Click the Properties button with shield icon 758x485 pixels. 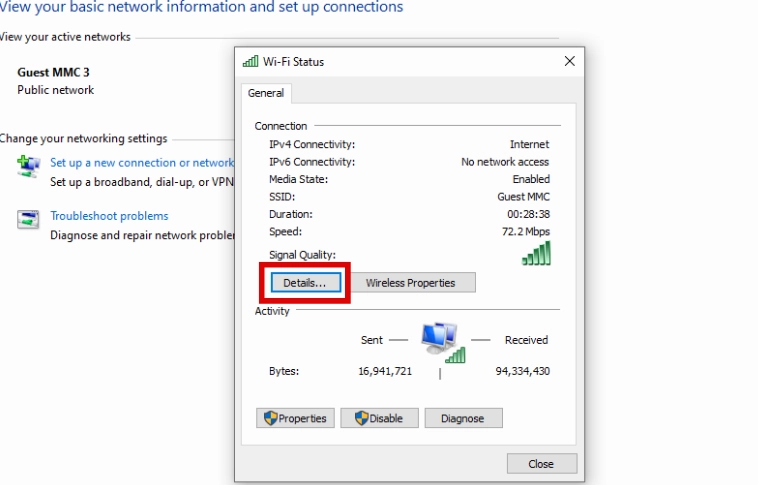(x=295, y=418)
